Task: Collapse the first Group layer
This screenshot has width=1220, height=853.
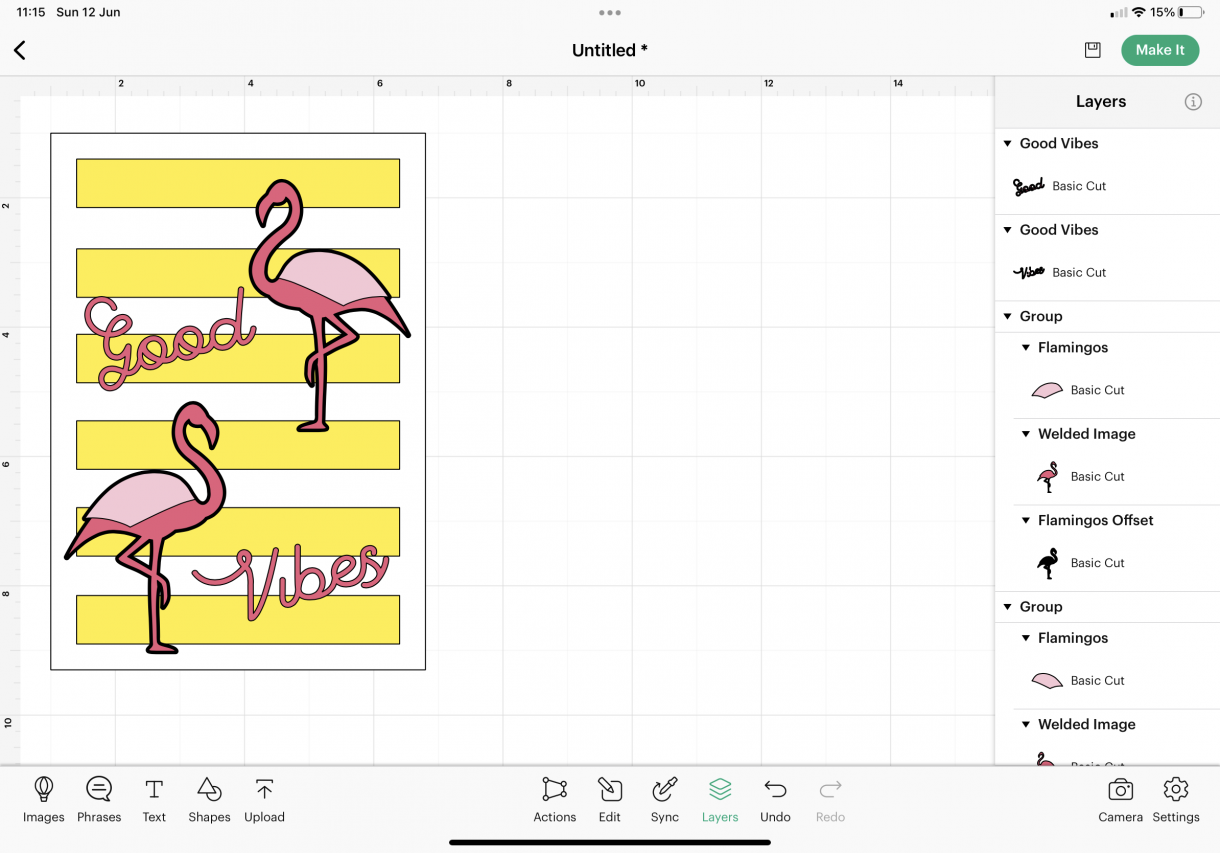Action: (x=1007, y=316)
